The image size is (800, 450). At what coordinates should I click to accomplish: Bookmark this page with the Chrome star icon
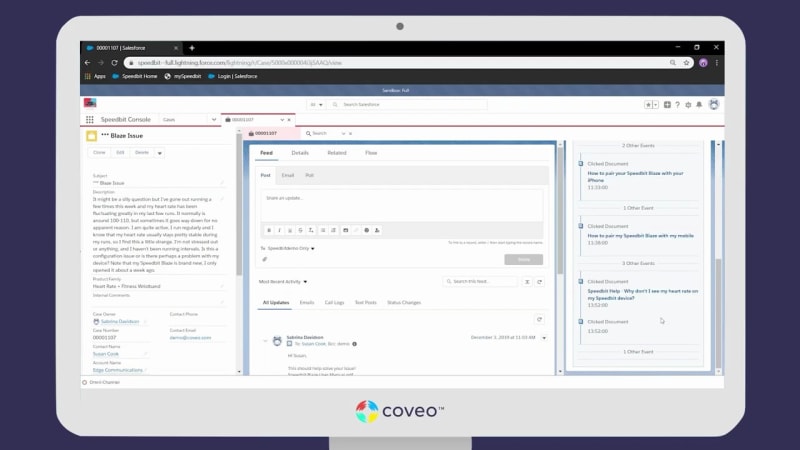pyautogui.click(x=685, y=62)
